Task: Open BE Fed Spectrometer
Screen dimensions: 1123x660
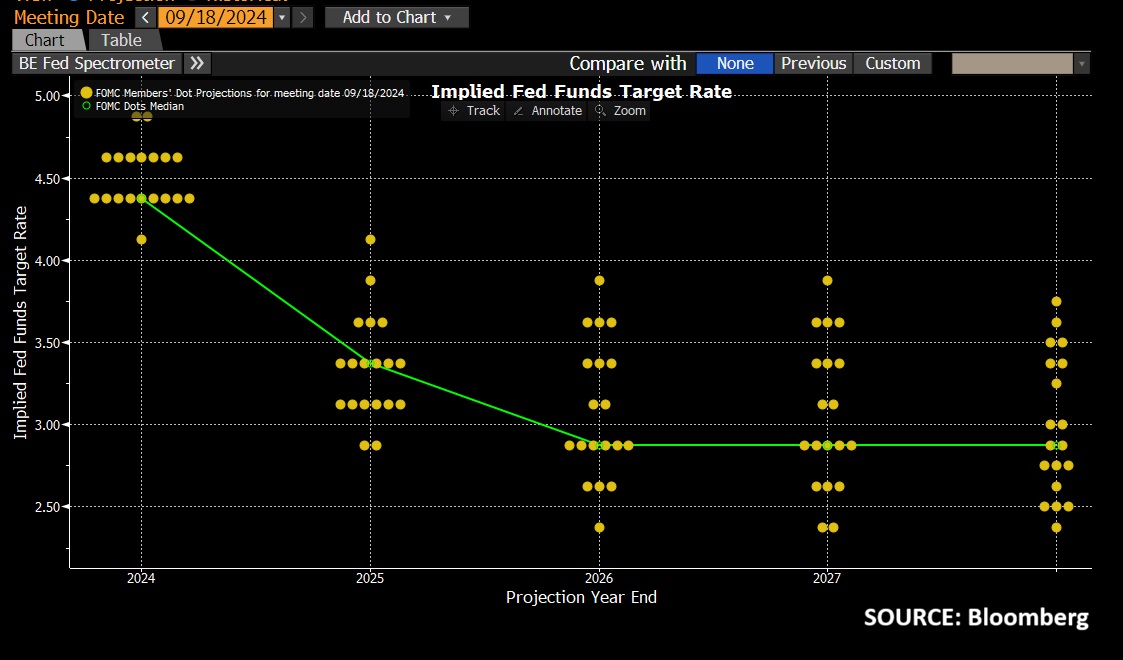Action: click(95, 62)
